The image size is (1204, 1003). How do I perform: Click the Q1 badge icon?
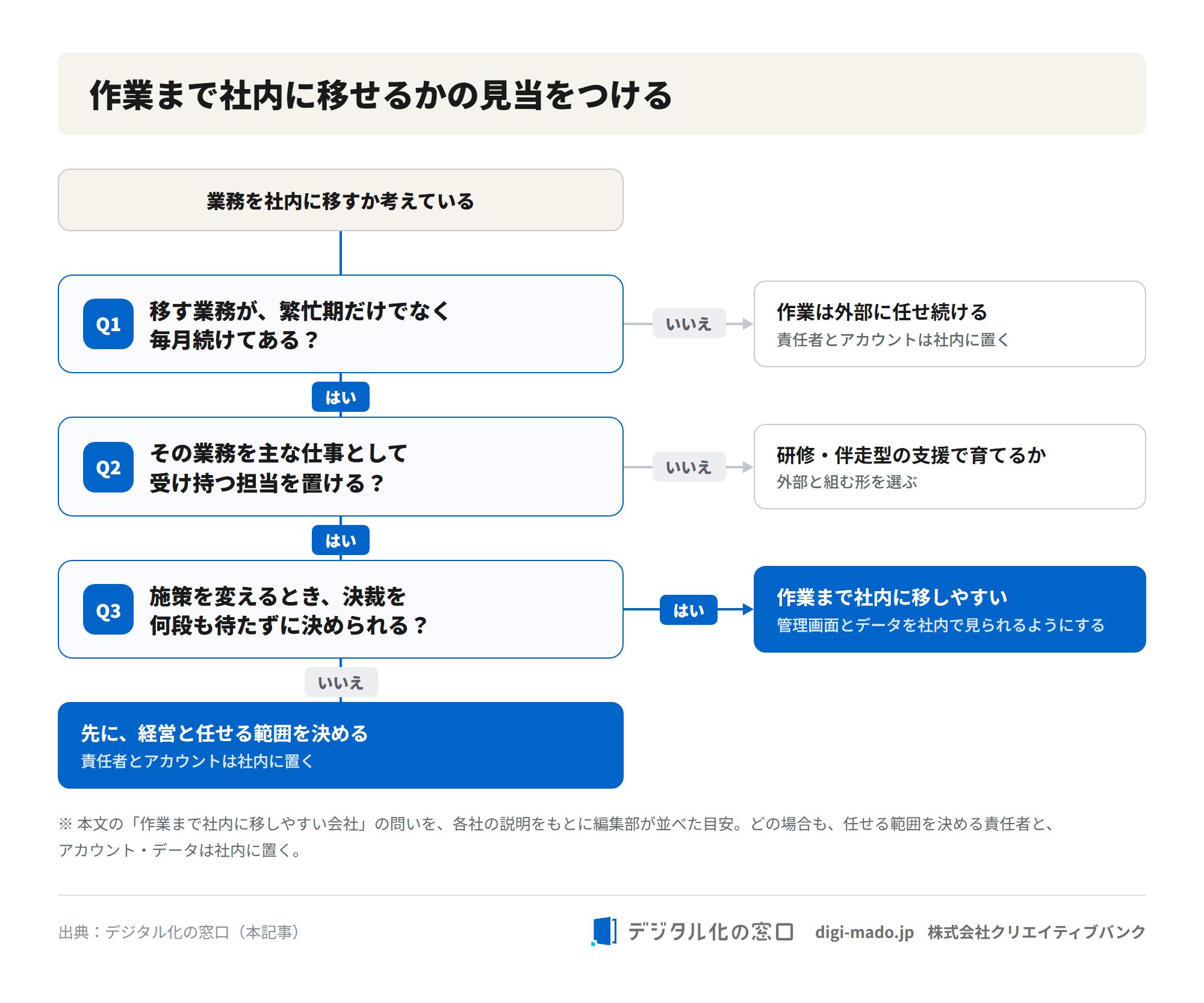(x=108, y=324)
